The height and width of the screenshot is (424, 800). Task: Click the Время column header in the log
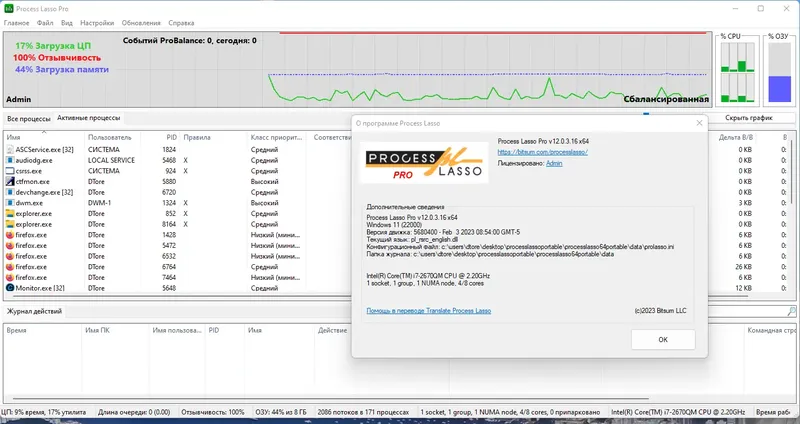[x=42, y=330]
